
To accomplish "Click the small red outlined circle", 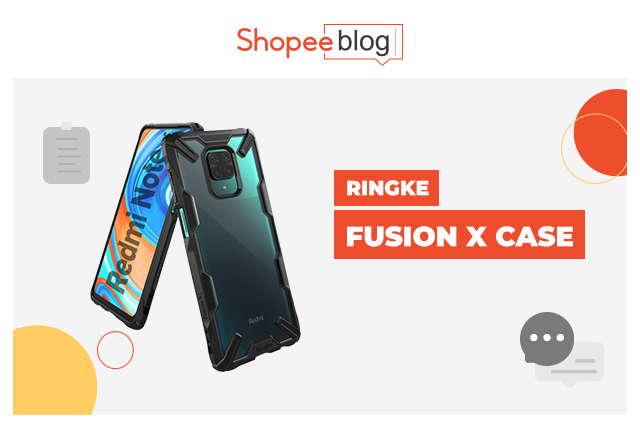I will click(115, 350).
